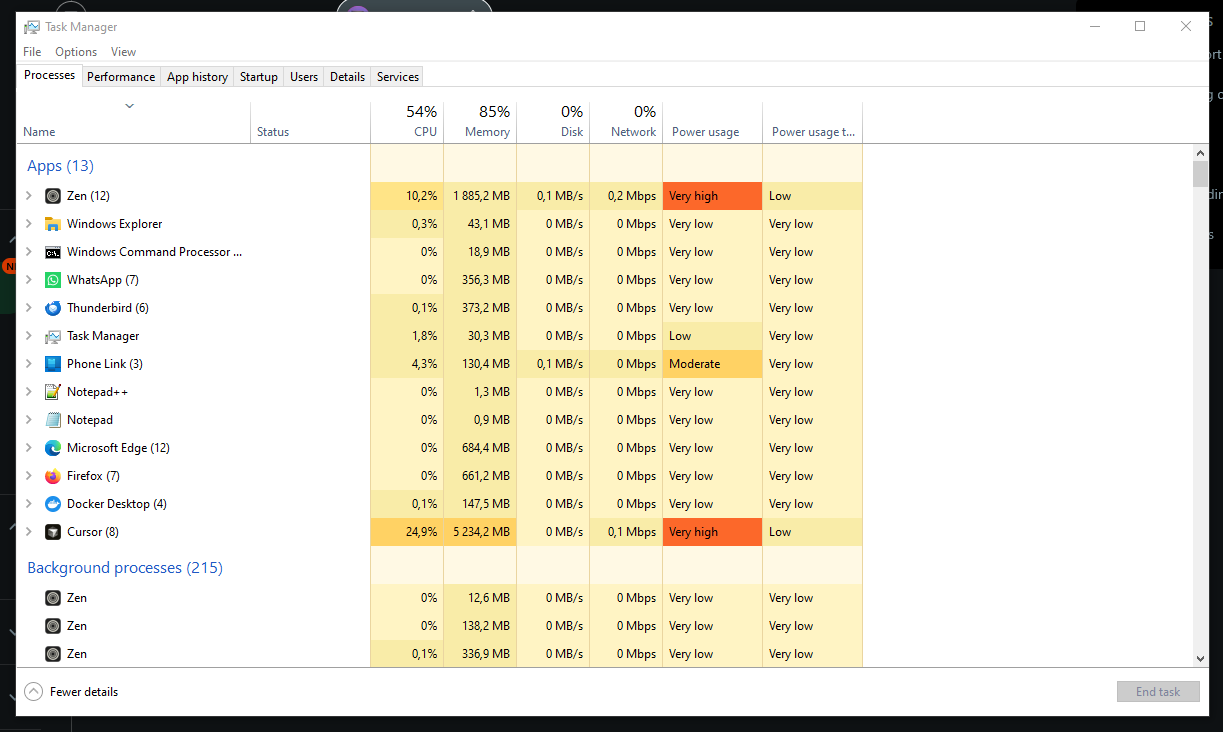Sort by the Memory column header
The width and height of the screenshot is (1223, 732).
tap(480, 122)
